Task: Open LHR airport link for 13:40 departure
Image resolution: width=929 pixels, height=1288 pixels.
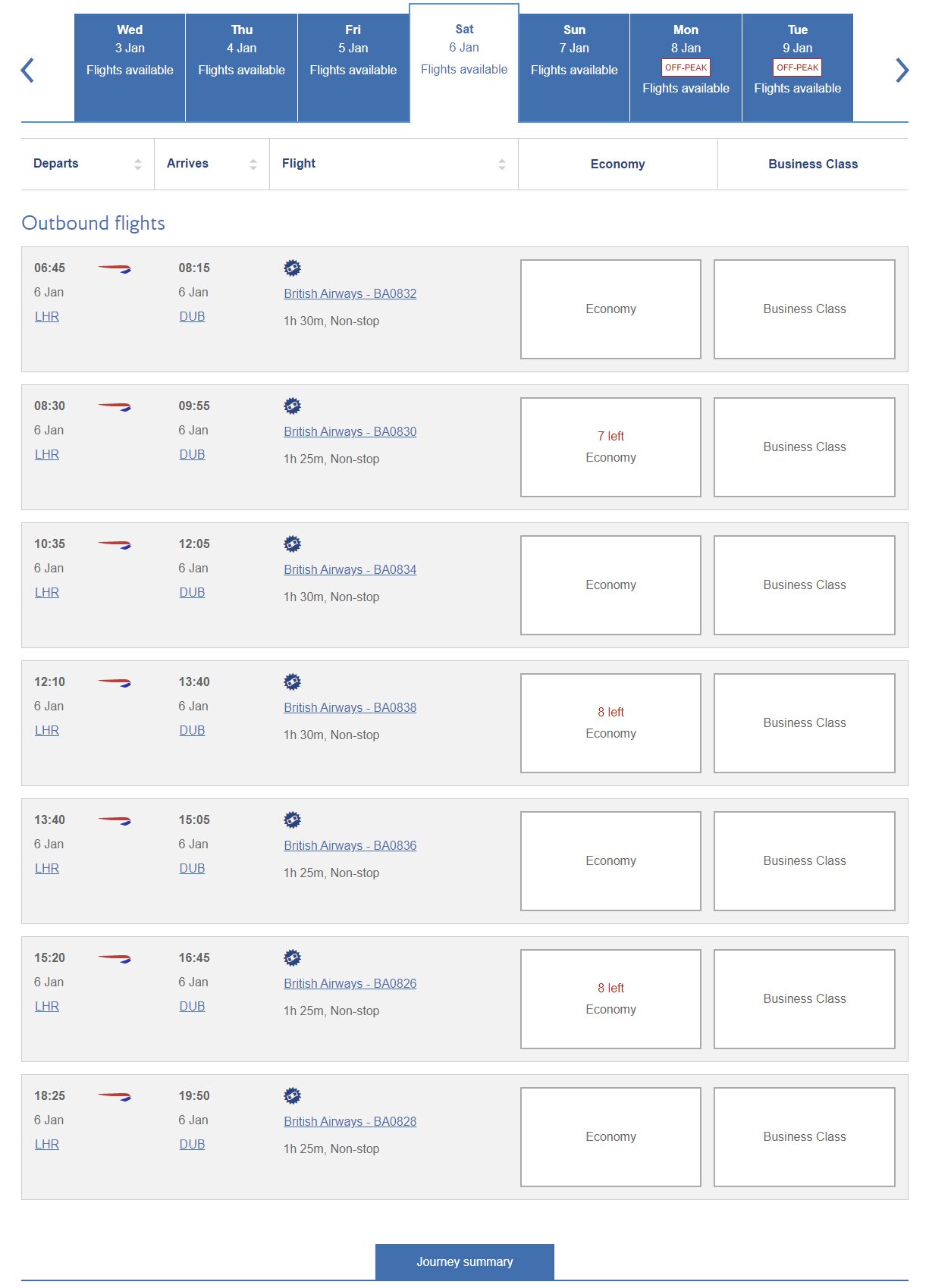Action: point(47,868)
